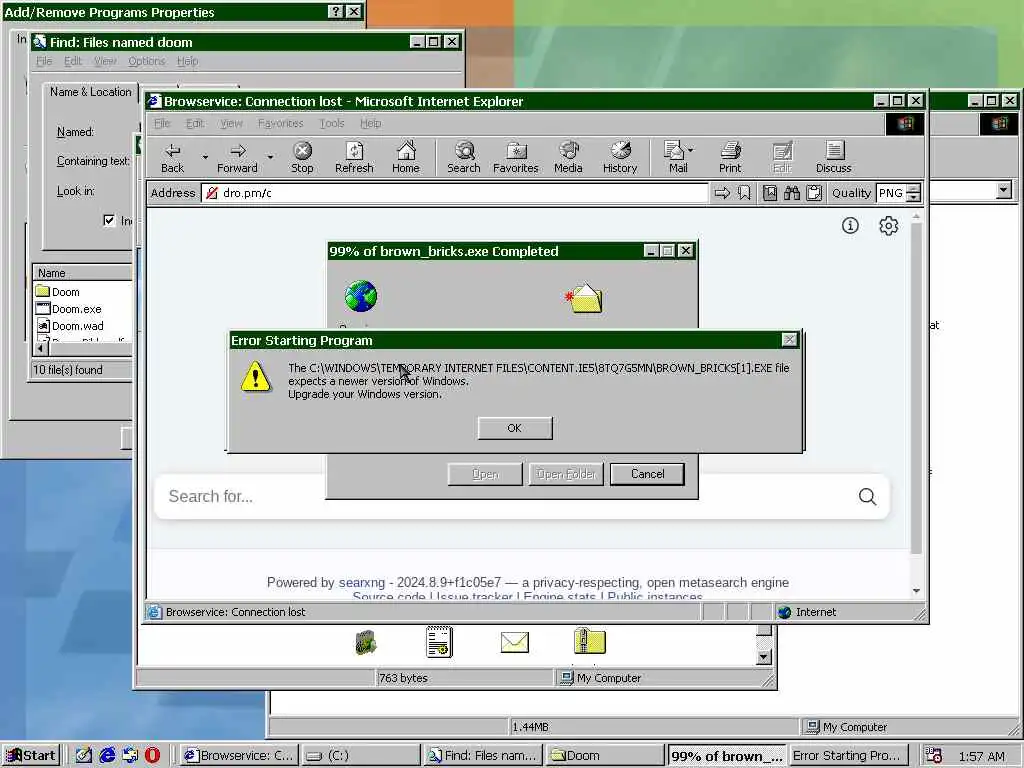
Task: Click the Discuss toolbar icon
Action: coord(833,158)
